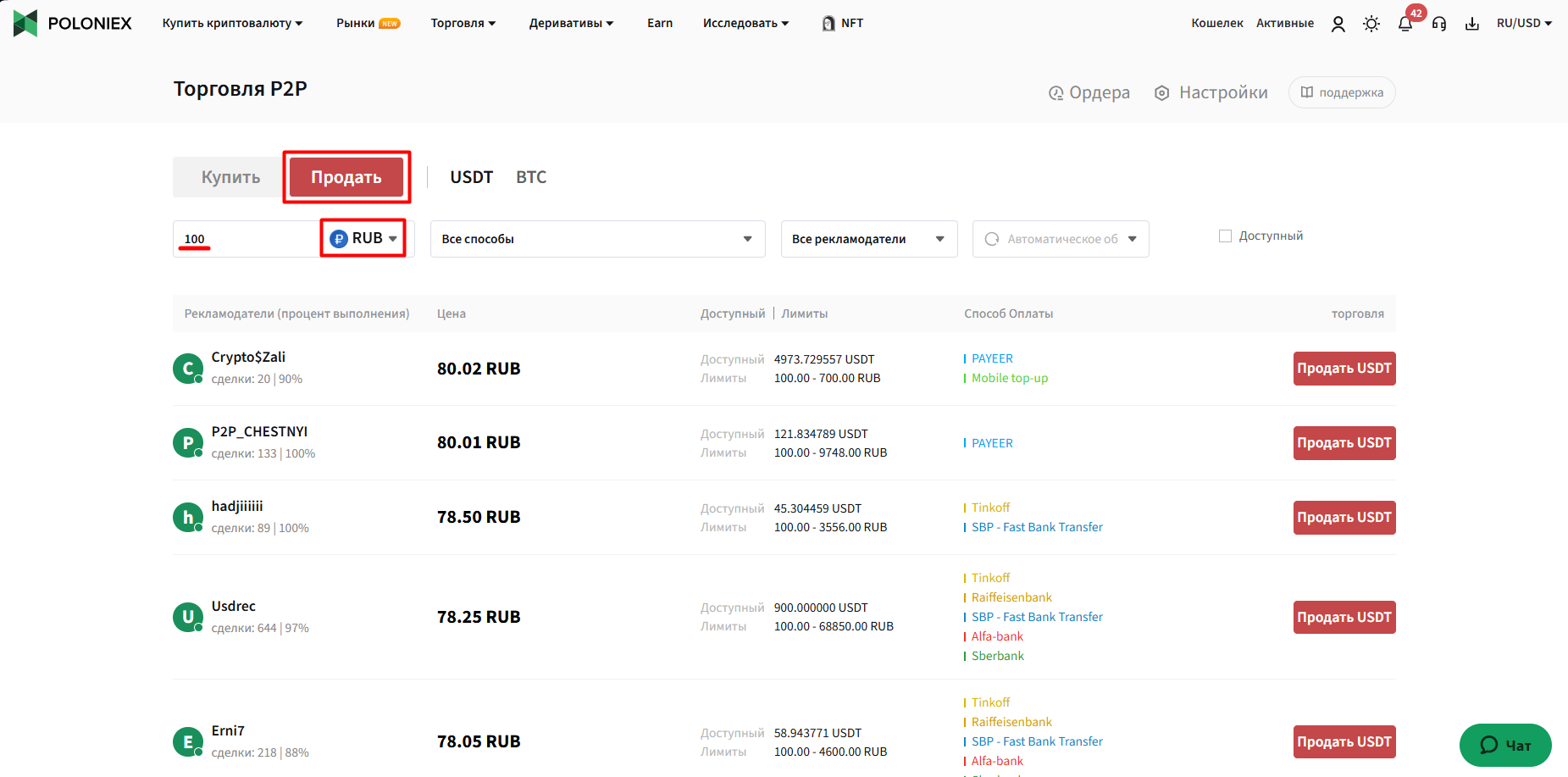This screenshot has width=1568, height=777.
Task: Open headset support icon in header
Action: click(1439, 24)
